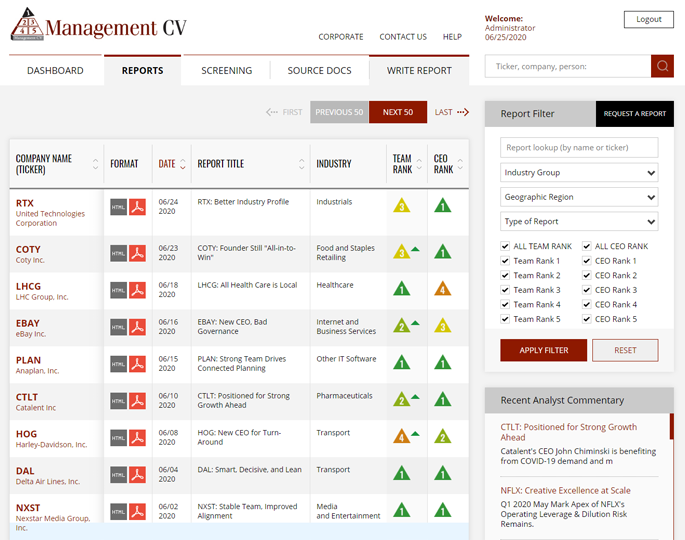Toggle the CEO Rank 1 checkbox
This screenshot has height=540, width=685.
[587, 261]
